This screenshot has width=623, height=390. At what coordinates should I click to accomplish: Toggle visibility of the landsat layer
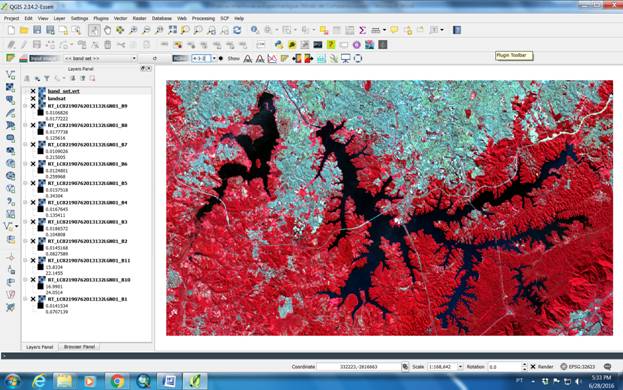[x=33, y=98]
